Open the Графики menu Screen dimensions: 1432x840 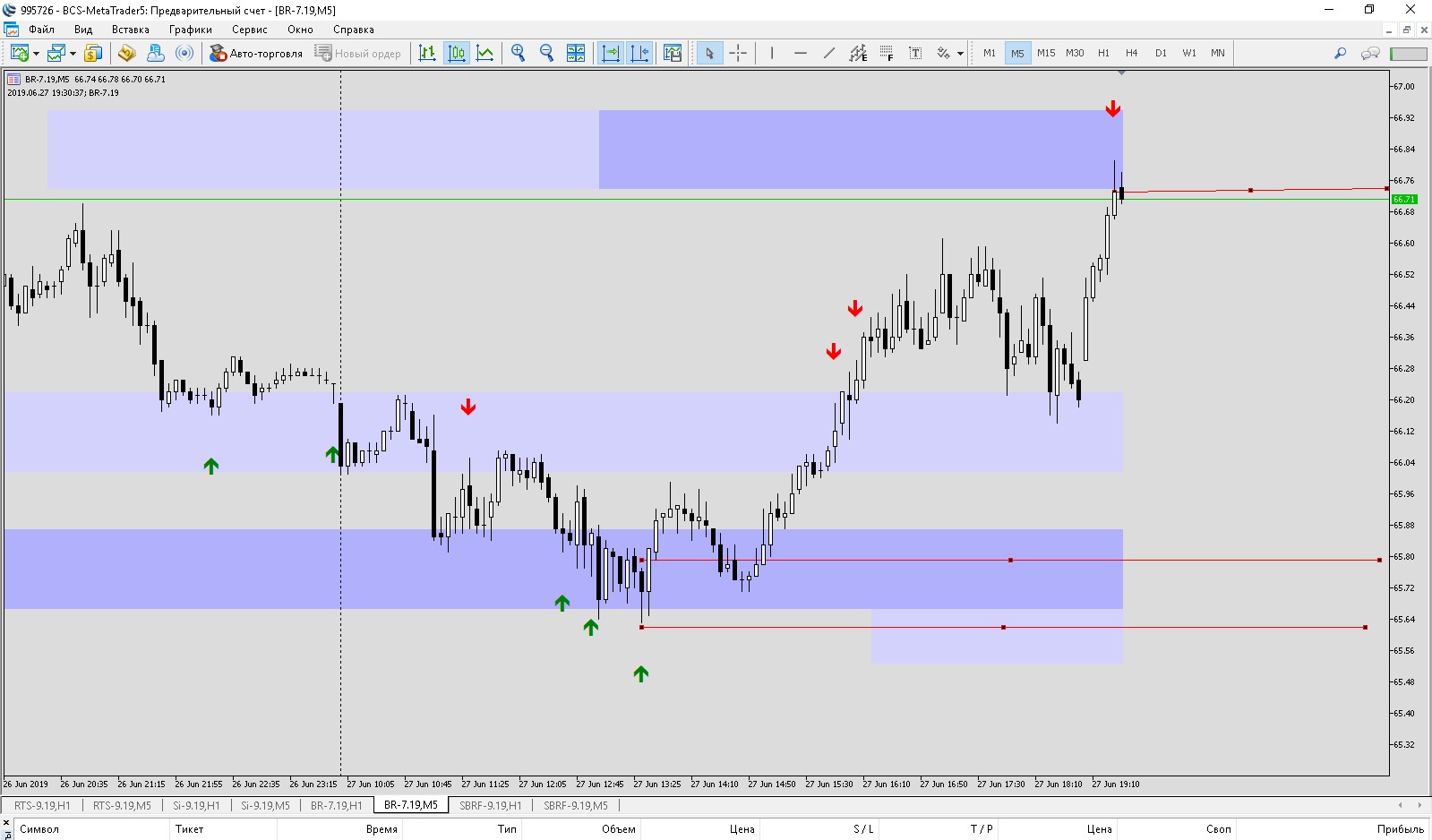click(x=191, y=30)
